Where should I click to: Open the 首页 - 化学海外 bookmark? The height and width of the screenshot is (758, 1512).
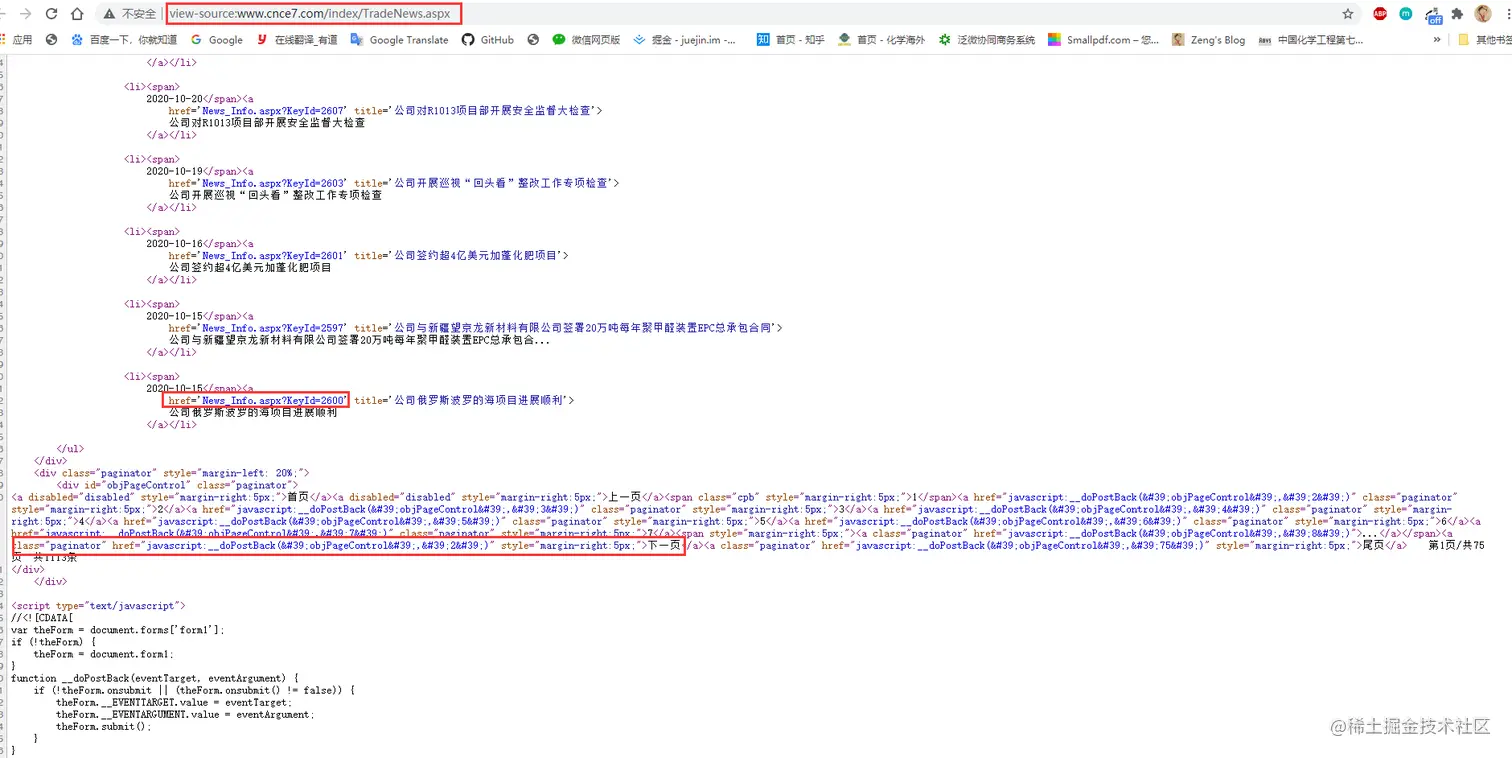[881, 40]
